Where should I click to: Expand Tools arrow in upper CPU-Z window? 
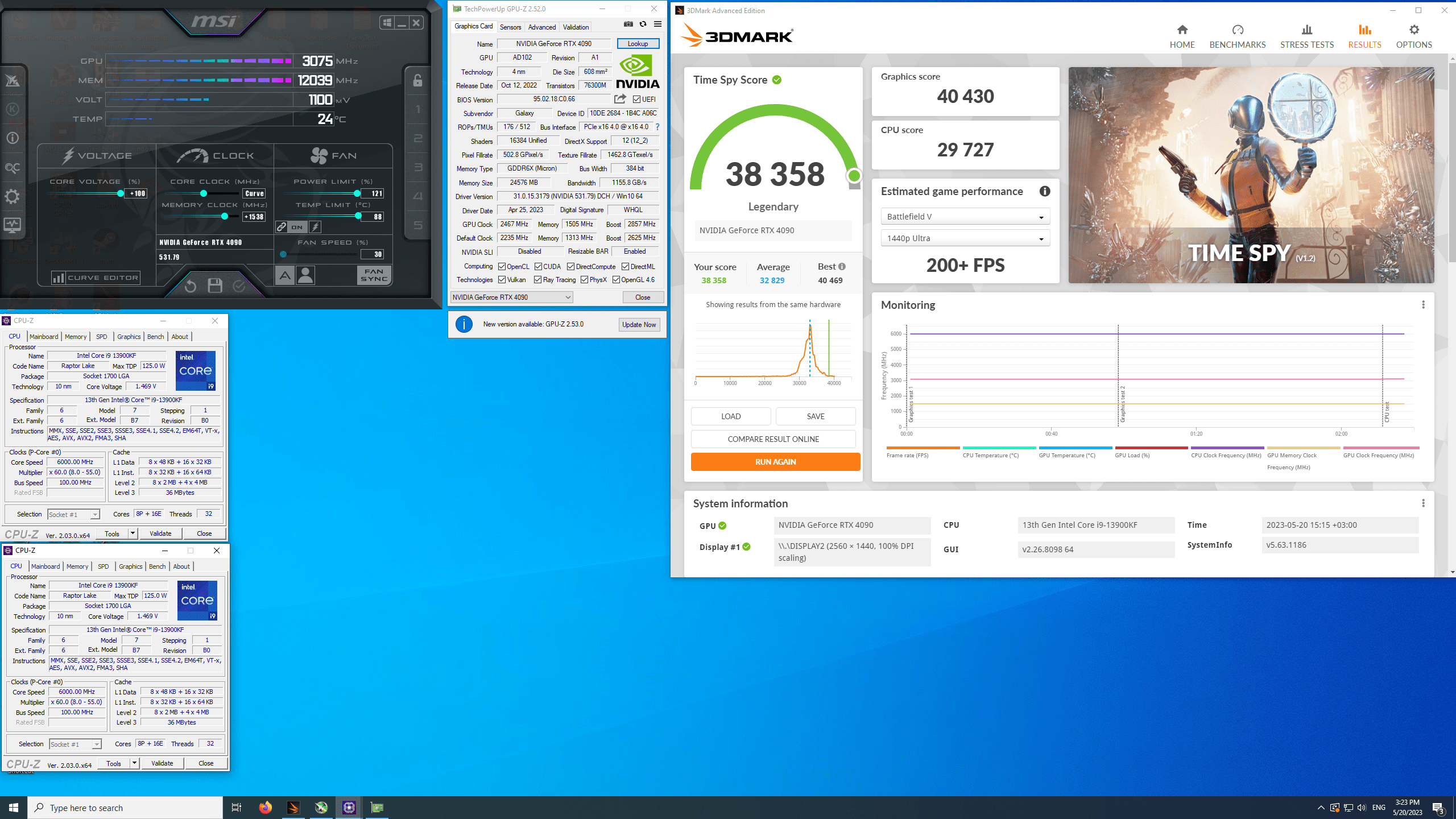pos(133,533)
